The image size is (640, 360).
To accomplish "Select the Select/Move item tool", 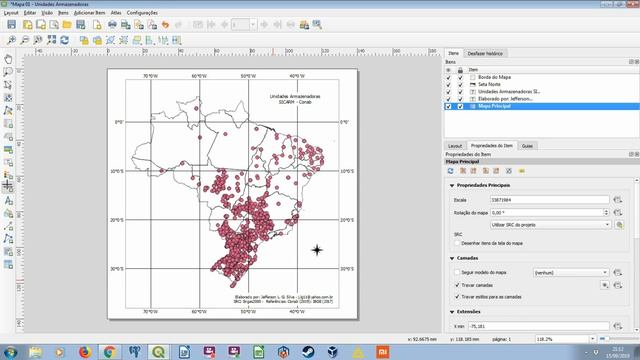I will coord(8,85).
